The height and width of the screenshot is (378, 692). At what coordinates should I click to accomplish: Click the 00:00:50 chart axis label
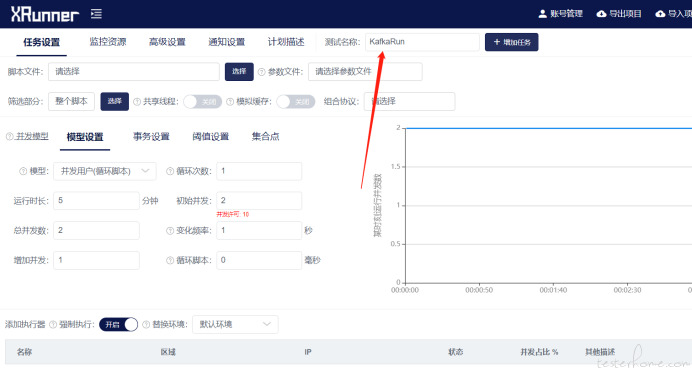pos(479,290)
